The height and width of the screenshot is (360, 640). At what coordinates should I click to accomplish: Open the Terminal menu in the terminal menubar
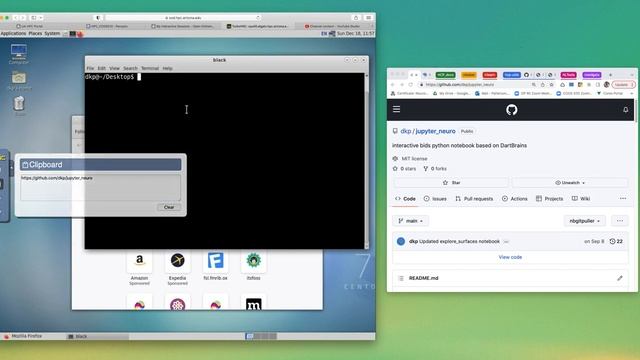point(150,68)
